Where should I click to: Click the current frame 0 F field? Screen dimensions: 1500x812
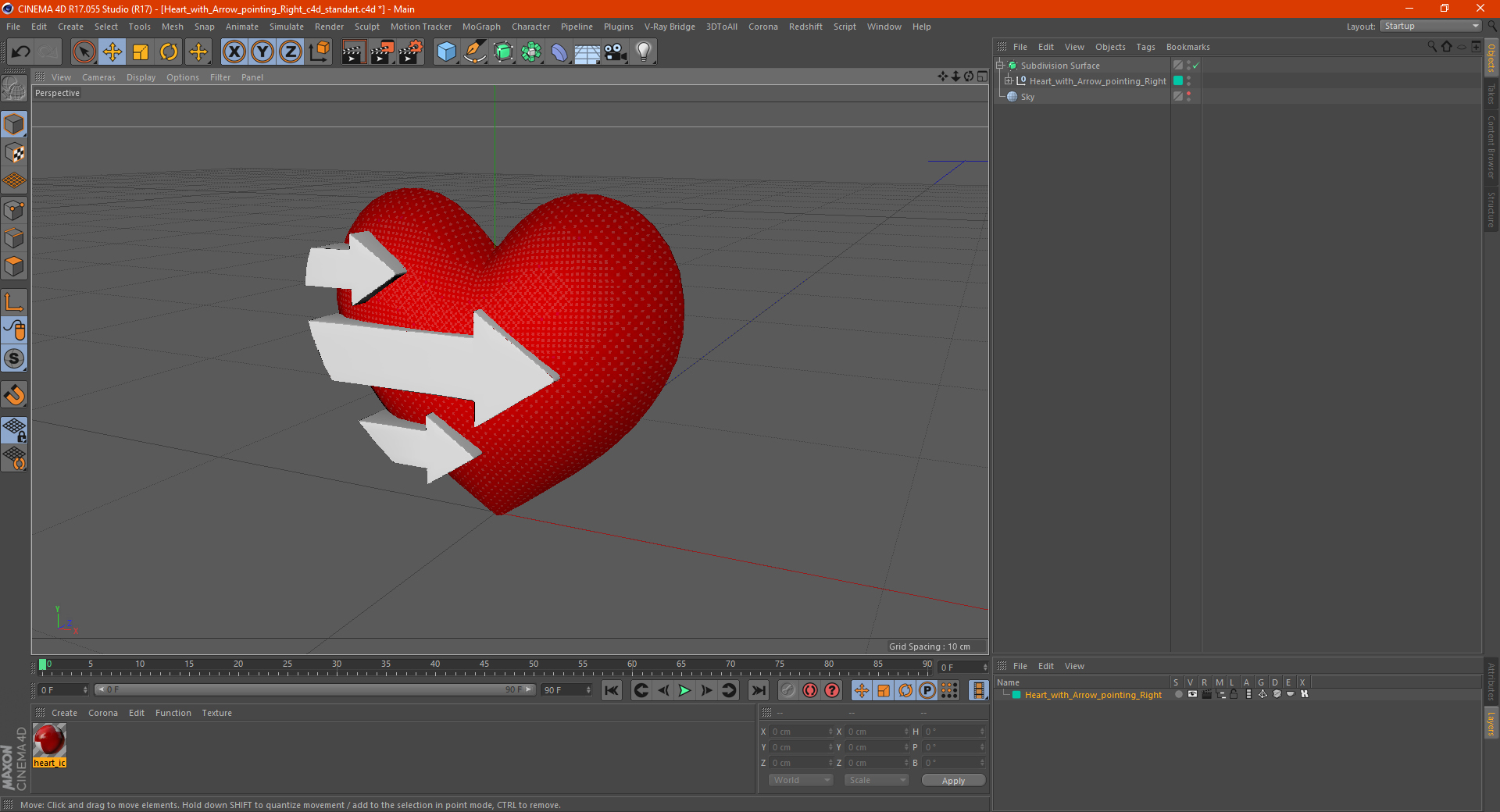63,690
